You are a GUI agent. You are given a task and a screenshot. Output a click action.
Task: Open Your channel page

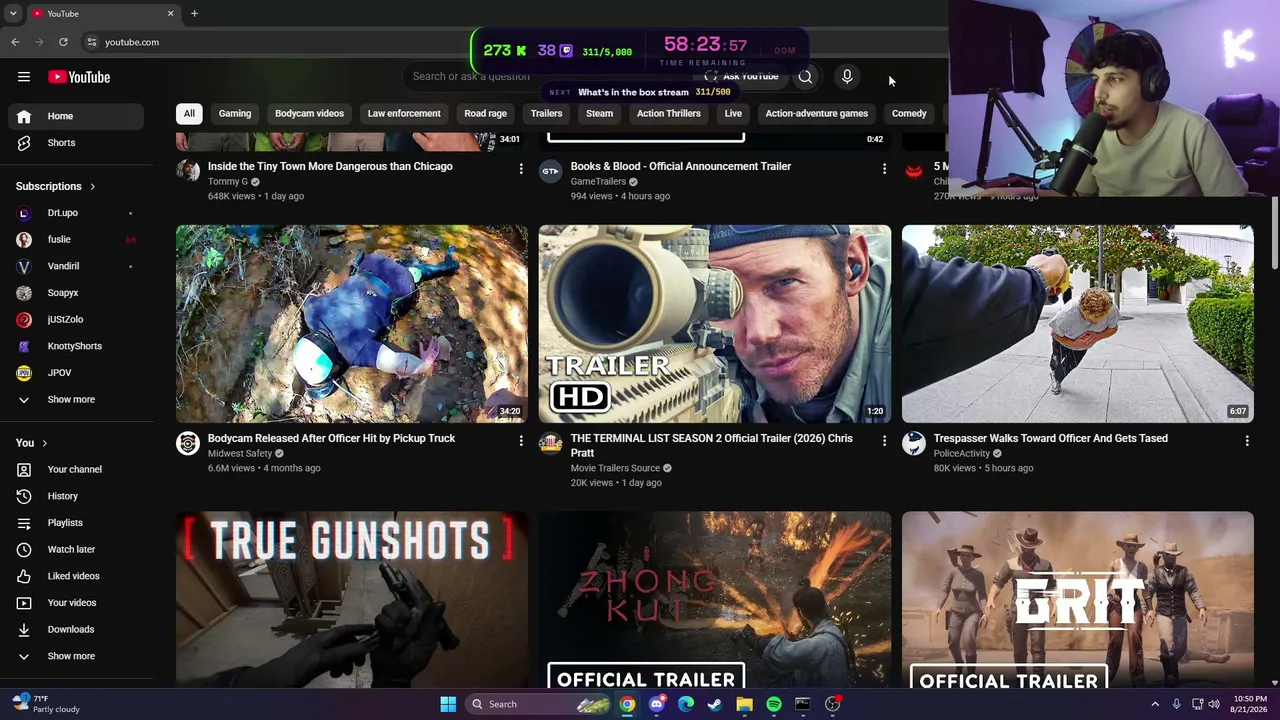coord(76,469)
